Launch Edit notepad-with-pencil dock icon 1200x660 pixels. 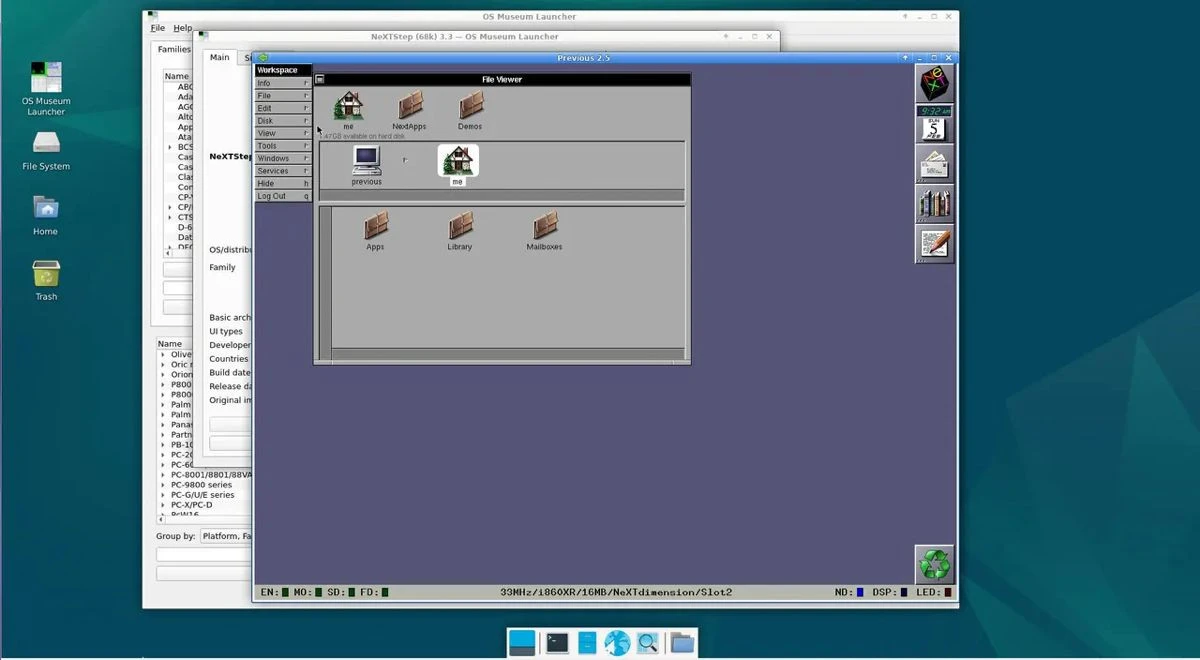935,243
